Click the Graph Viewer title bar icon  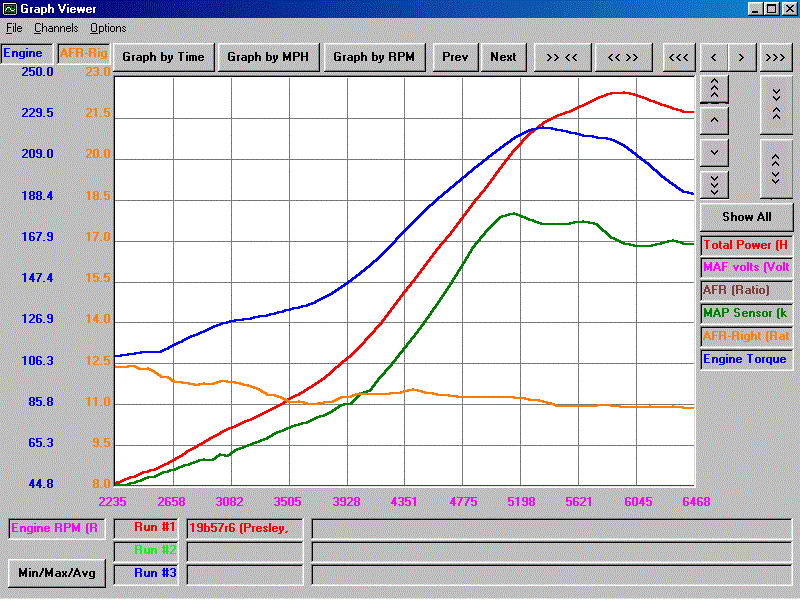10,9
